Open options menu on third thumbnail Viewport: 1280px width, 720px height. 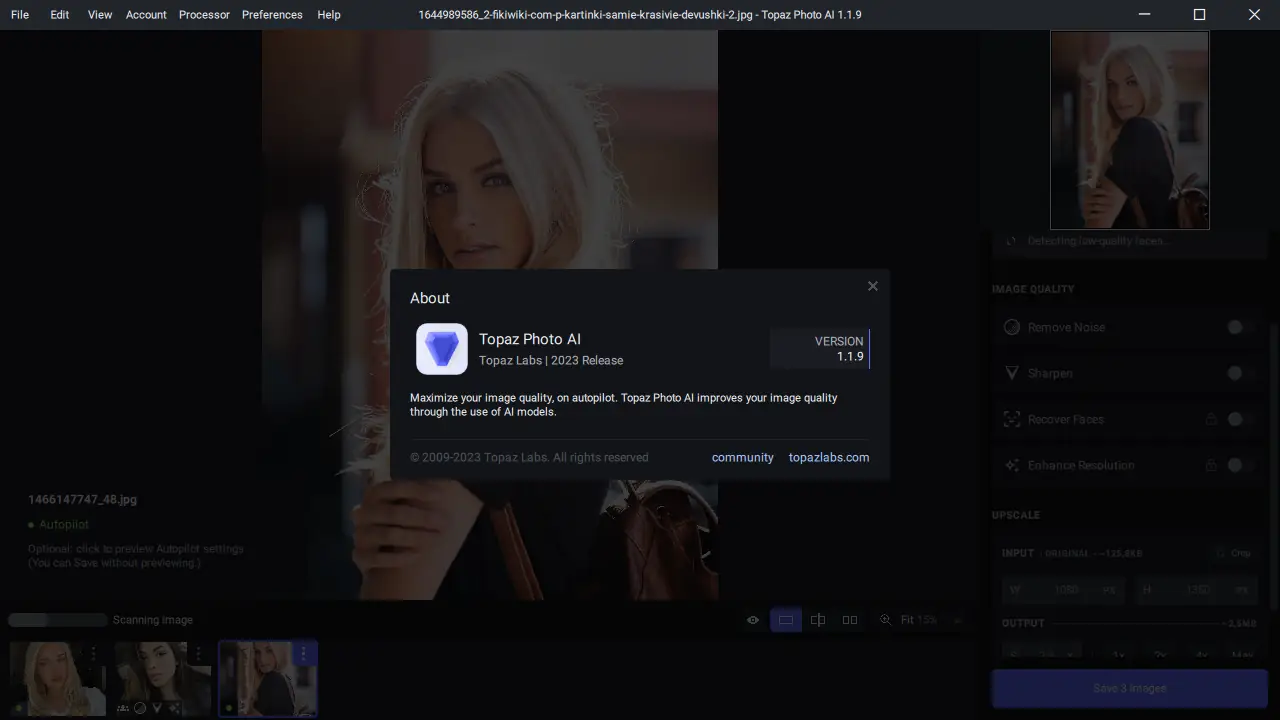303,654
